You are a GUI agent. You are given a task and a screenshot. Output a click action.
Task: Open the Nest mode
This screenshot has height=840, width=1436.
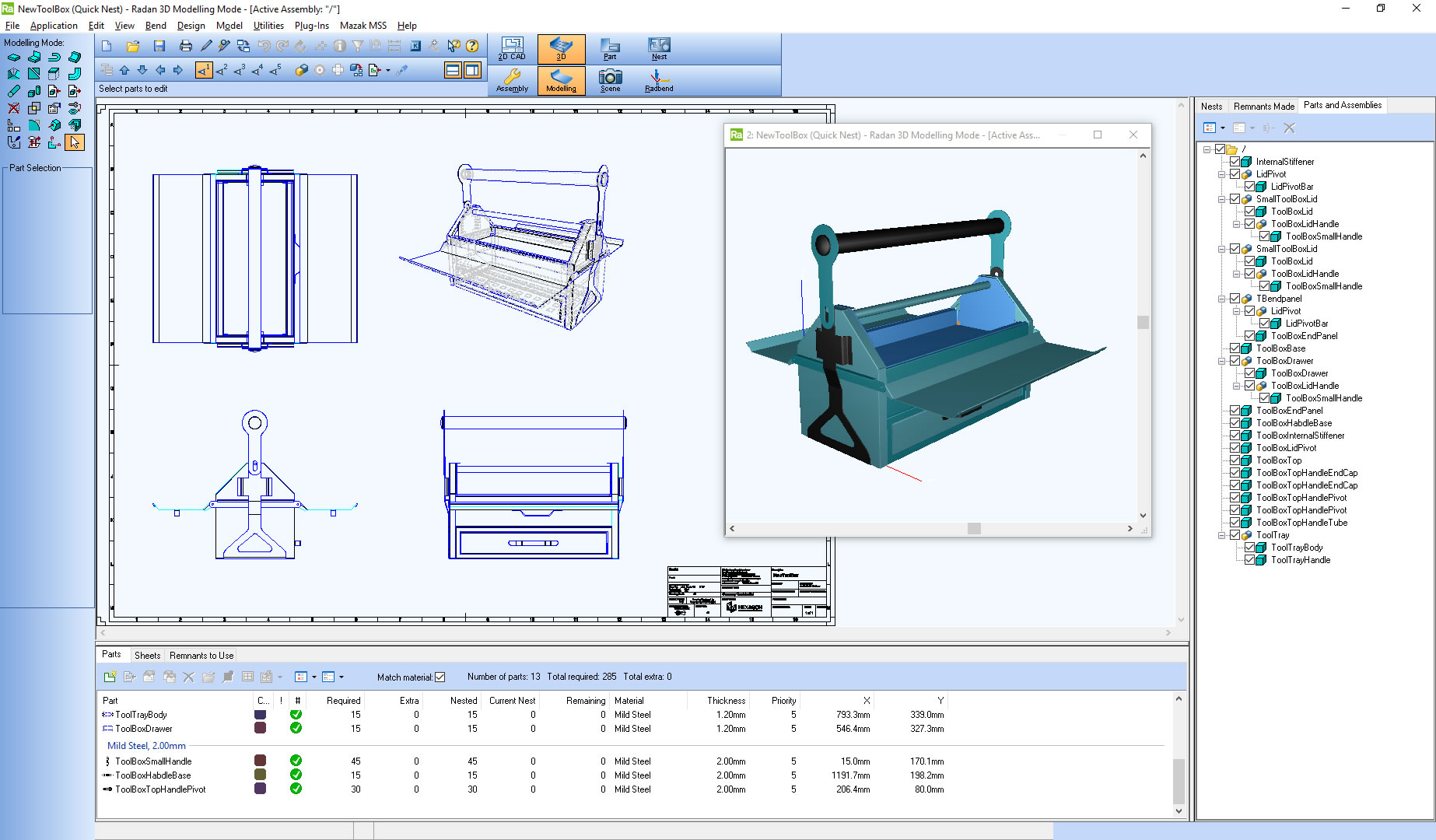(x=659, y=48)
